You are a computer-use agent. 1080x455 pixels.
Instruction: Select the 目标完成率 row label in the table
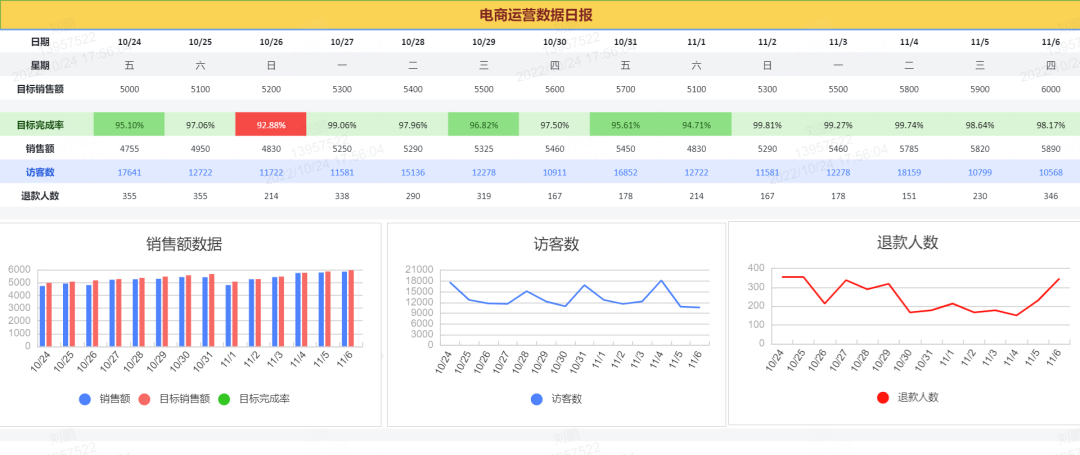40,125
